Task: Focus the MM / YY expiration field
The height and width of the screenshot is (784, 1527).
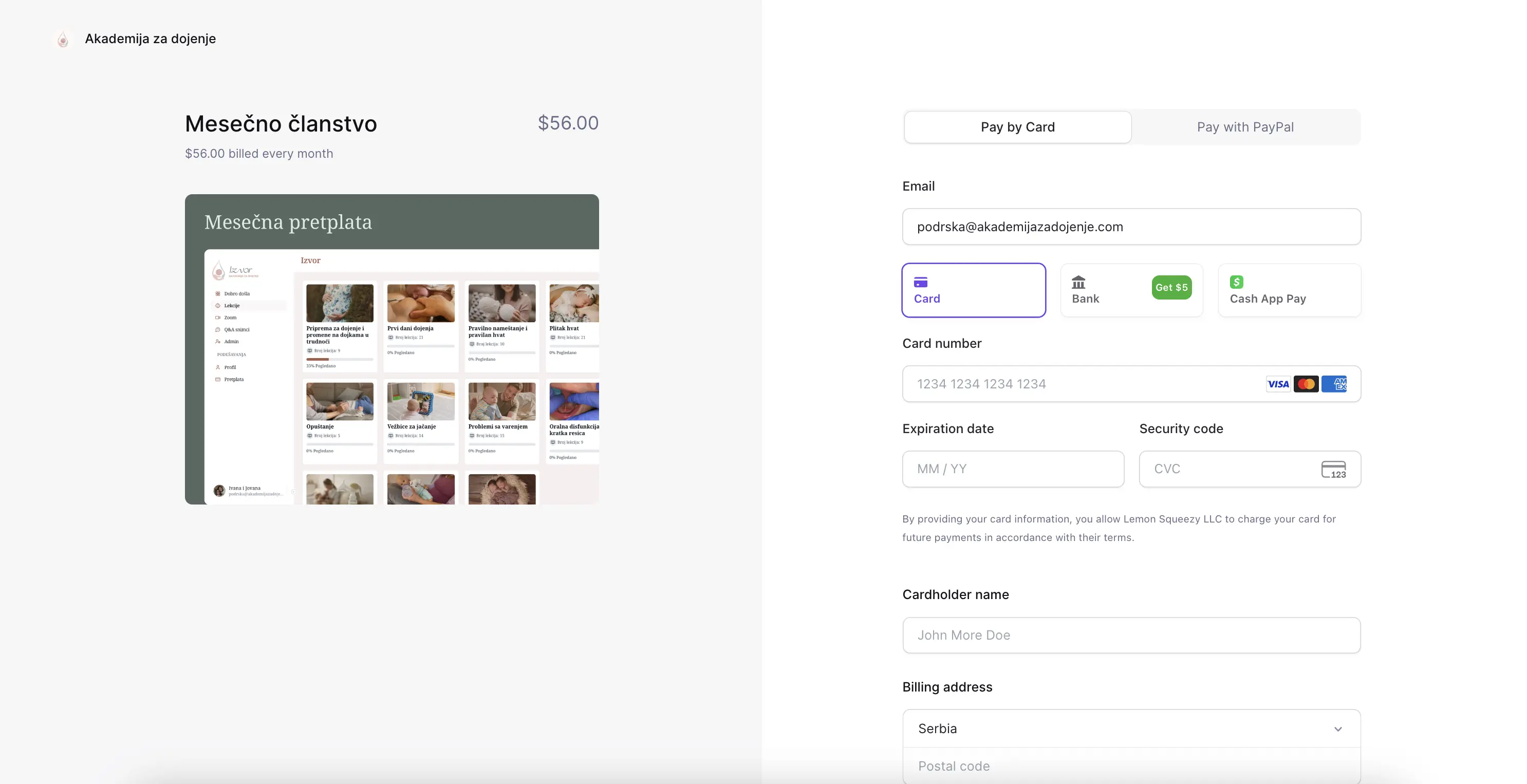Action: click(1013, 469)
